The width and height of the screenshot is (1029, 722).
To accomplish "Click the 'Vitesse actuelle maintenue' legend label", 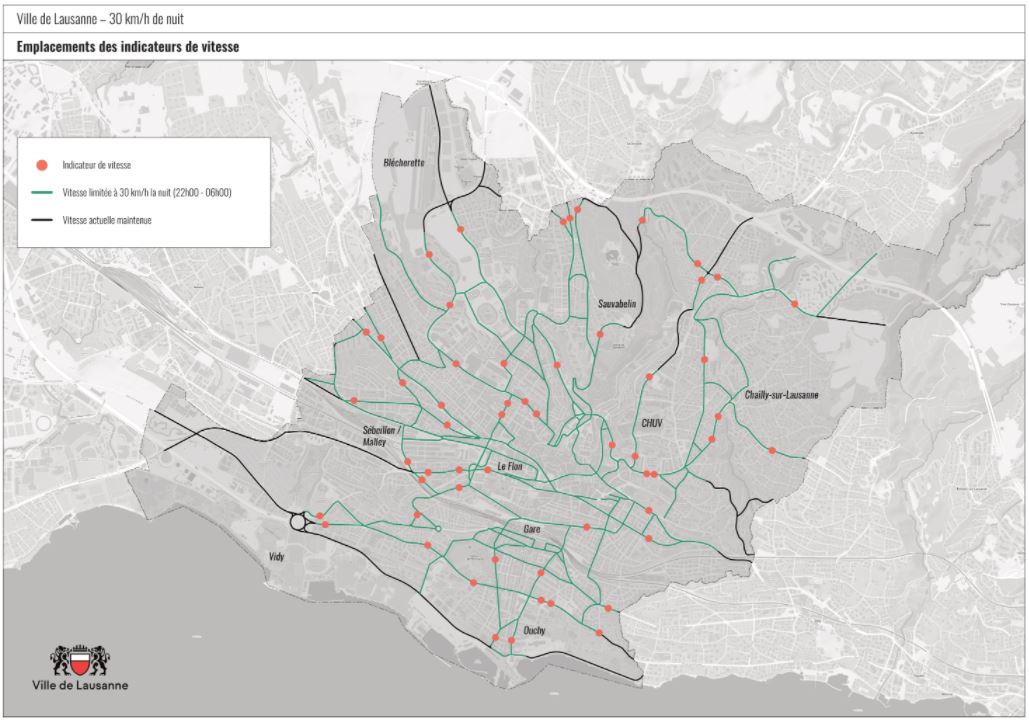I will pos(107,221).
